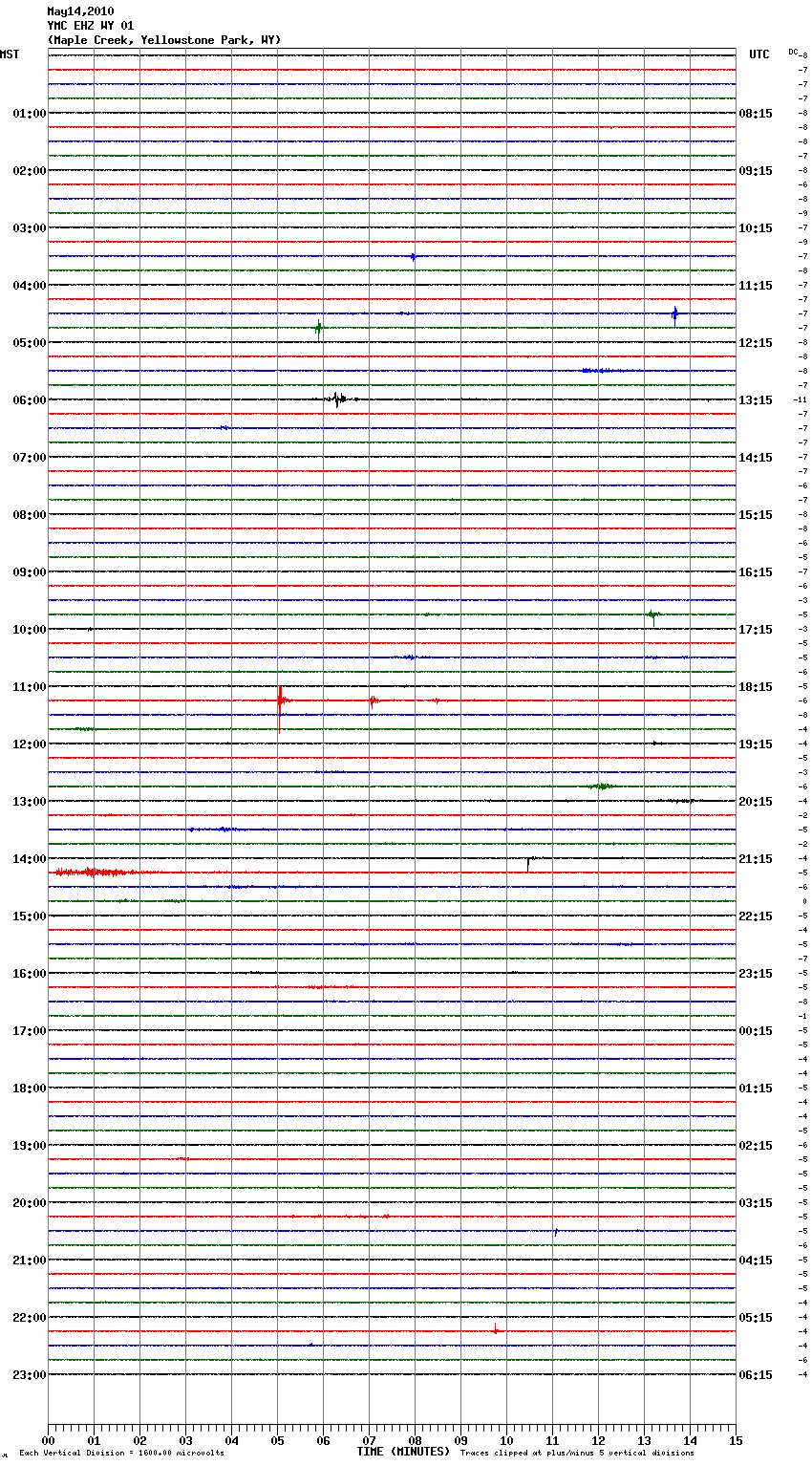812x1466 pixels.
Task: Click minute 08 on the time axis
Action: 415,1440
